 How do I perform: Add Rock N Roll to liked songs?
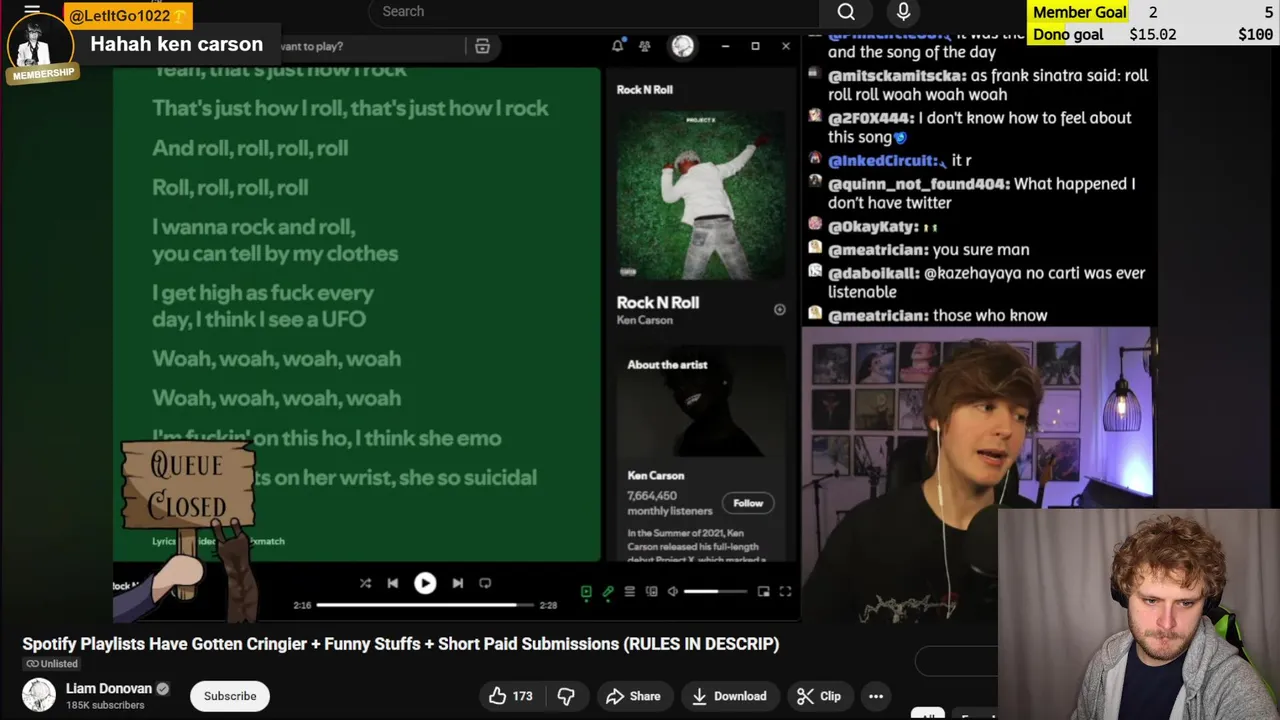780,310
